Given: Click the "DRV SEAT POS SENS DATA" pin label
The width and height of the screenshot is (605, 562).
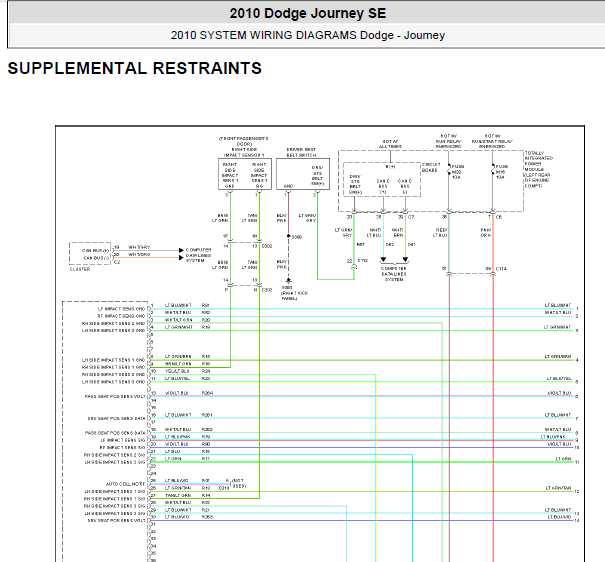Looking at the screenshot, I should pos(117,419).
